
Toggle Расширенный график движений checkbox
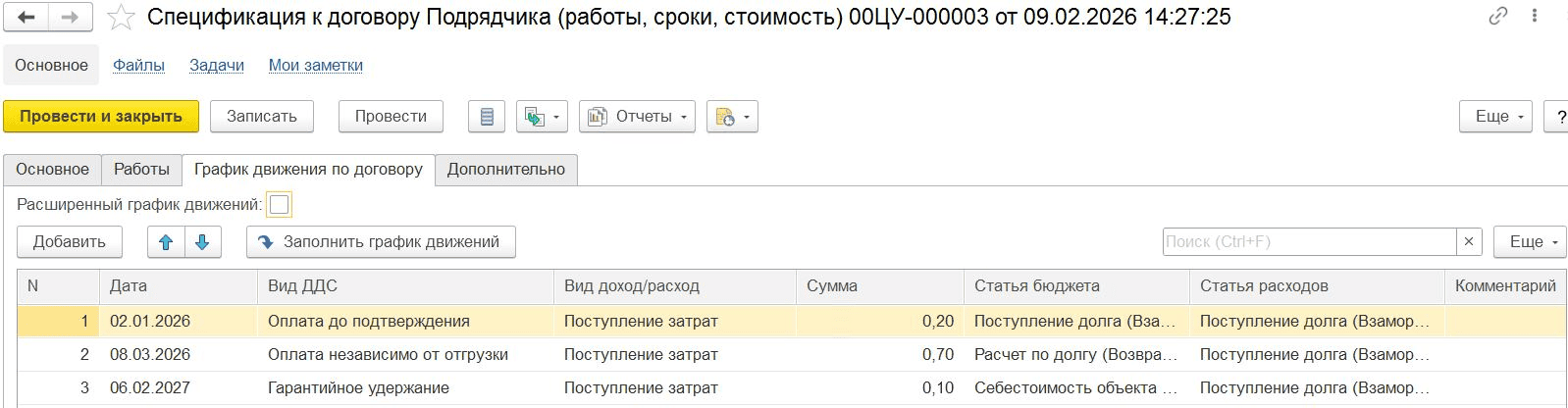[x=280, y=205]
